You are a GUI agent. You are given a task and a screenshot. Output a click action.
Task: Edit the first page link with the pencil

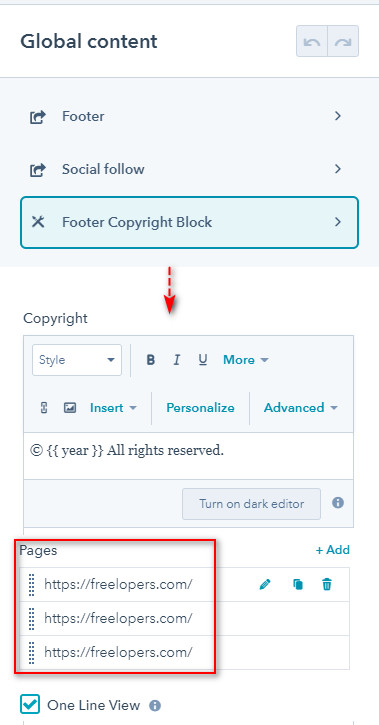(x=264, y=585)
